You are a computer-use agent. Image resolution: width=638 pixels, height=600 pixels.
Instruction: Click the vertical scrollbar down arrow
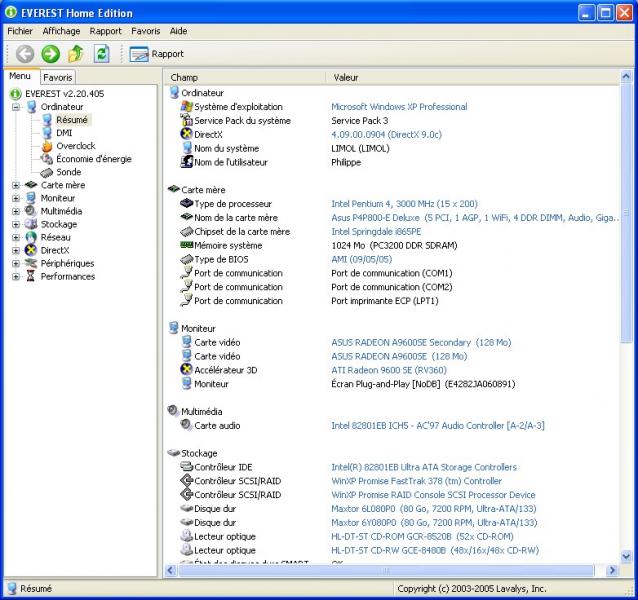[627, 556]
